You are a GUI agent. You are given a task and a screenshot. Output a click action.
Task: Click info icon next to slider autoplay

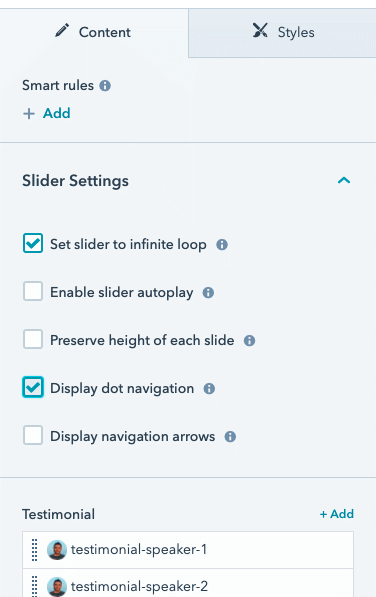208,293
